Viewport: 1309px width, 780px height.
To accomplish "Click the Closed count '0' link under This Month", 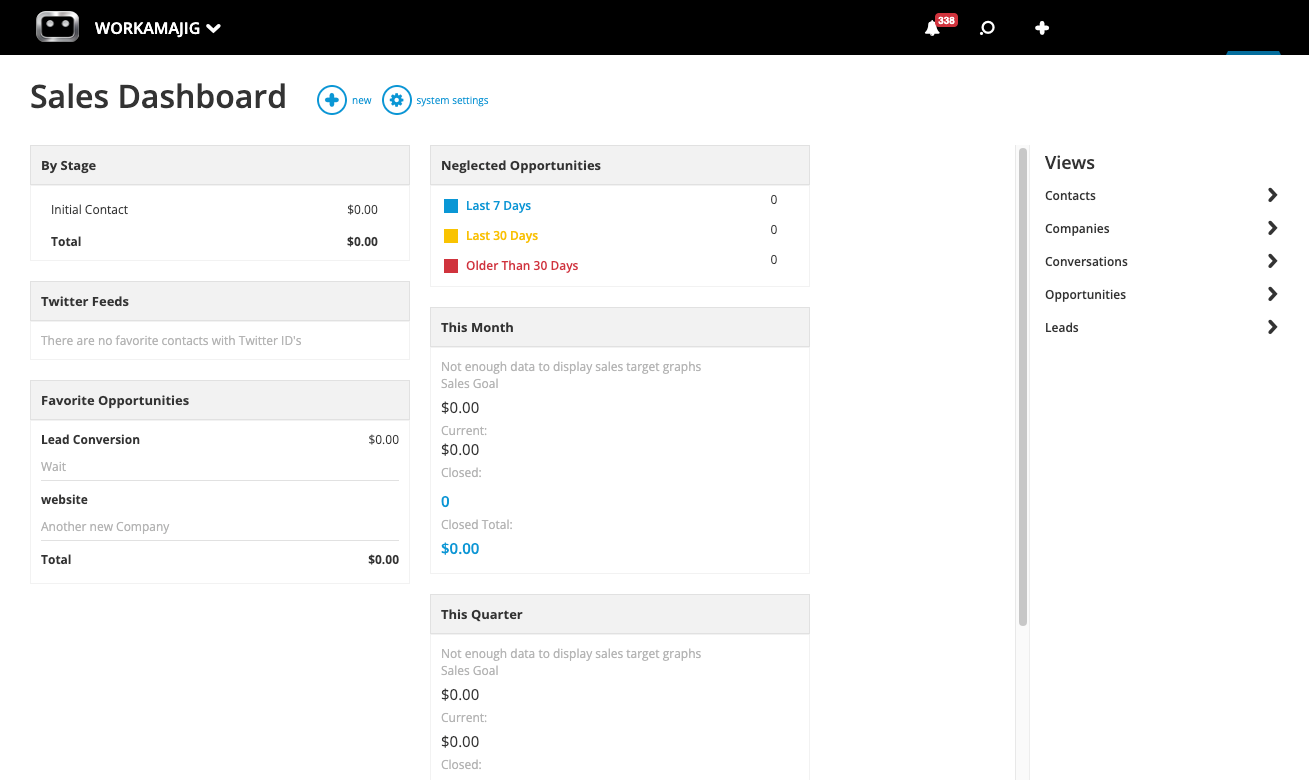I will point(445,500).
